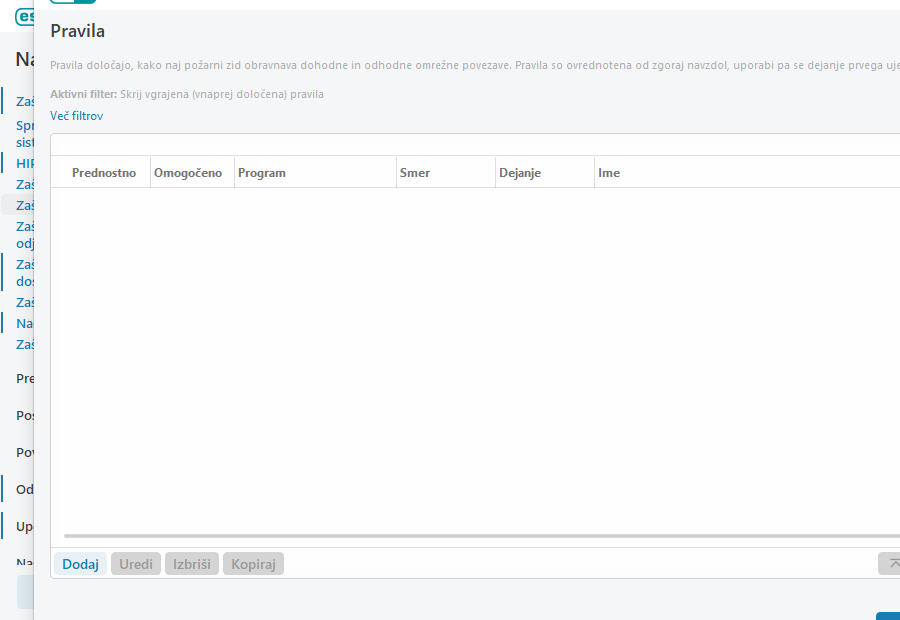This screenshot has width=900, height=620.
Task: Expand the "Pre" section in the sidebar
Action: coord(25,379)
